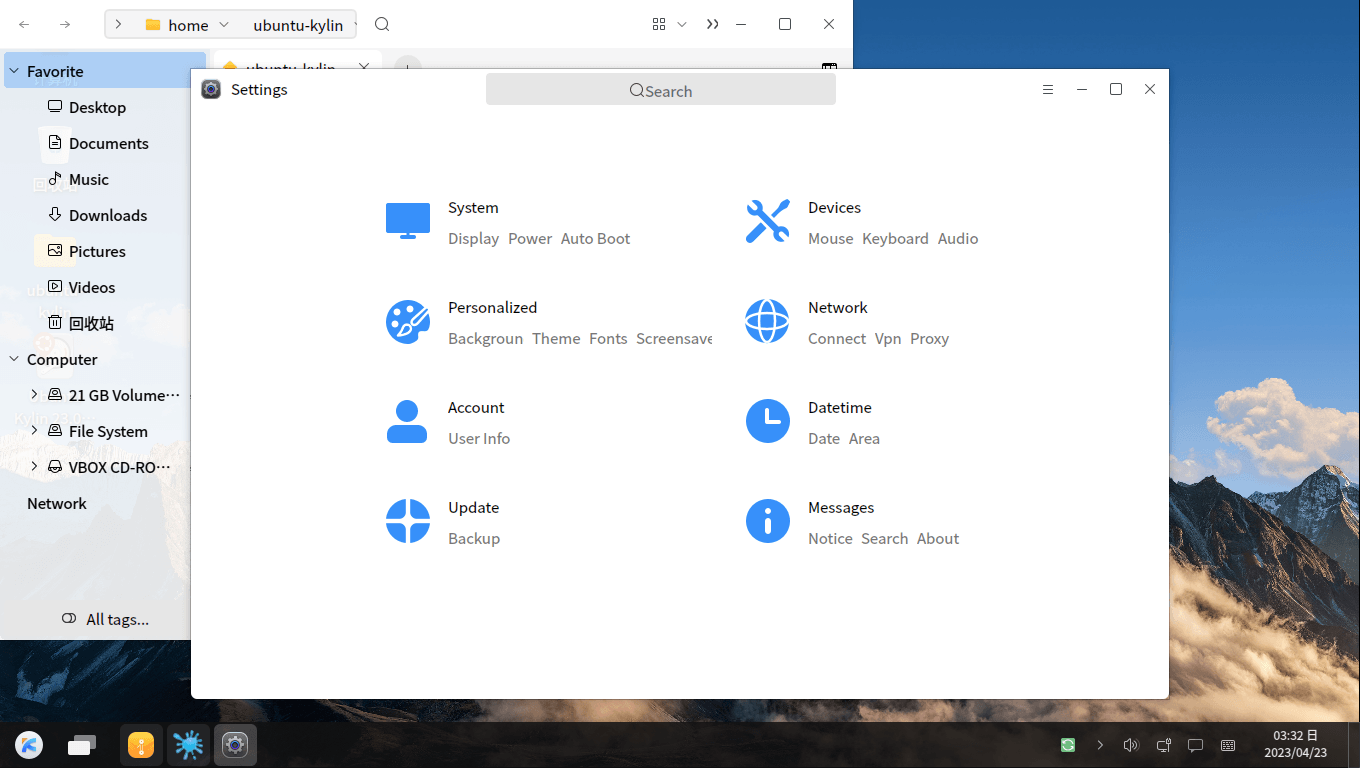Click the Auto Boot link under System
The width and height of the screenshot is (1360, 768).
(x=595, y=239)
